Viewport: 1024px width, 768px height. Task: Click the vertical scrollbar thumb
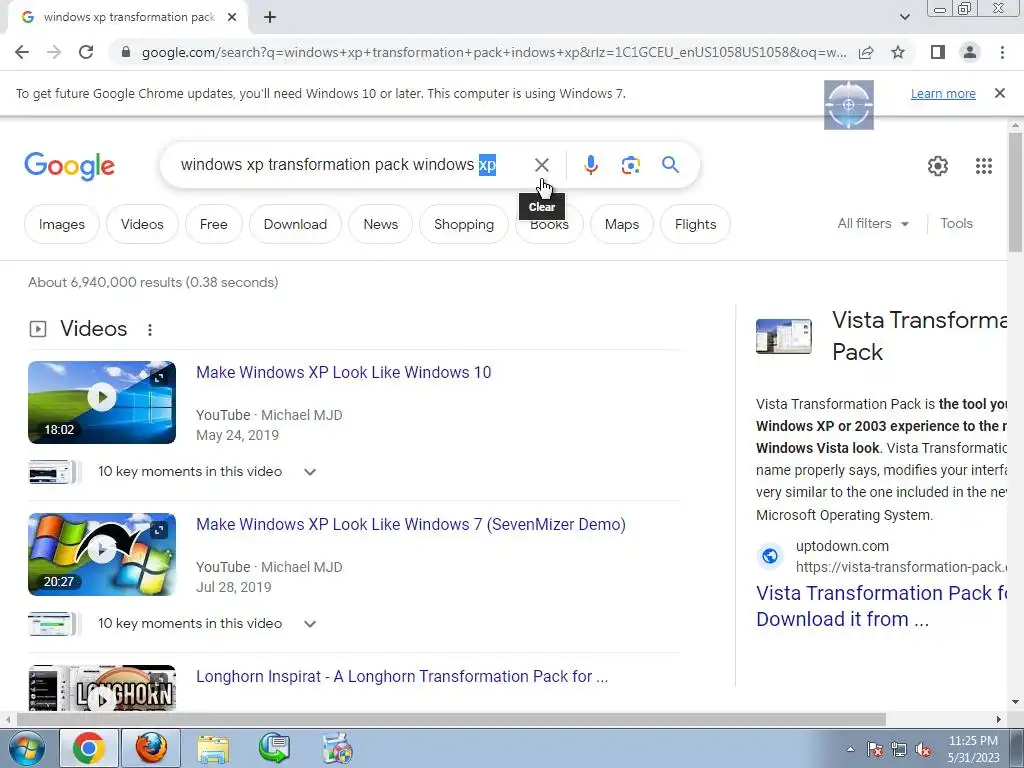1015,192
